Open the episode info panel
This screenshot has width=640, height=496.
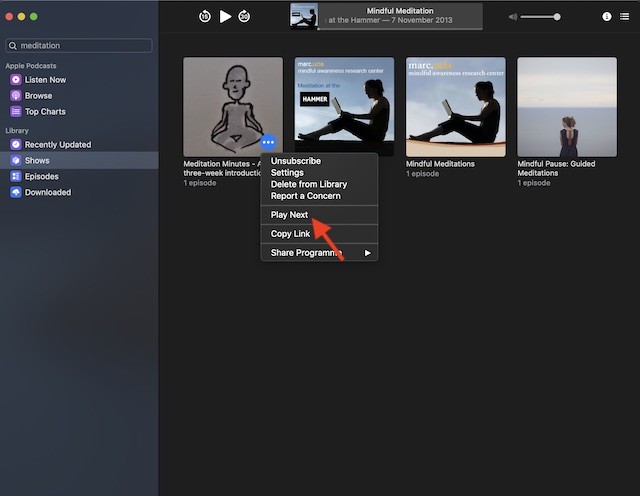pyautogui.click(x=607, y=16)
